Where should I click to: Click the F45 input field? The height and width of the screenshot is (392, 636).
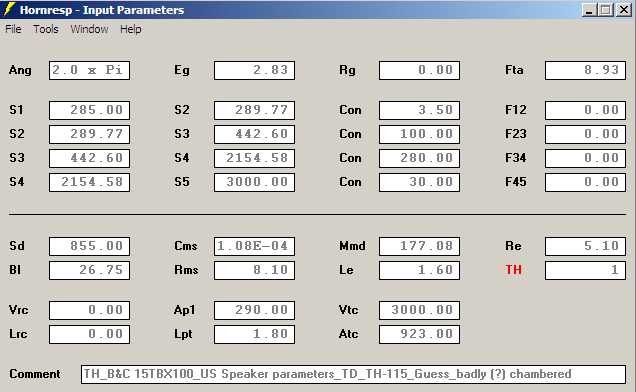click(x=585, y=182)
